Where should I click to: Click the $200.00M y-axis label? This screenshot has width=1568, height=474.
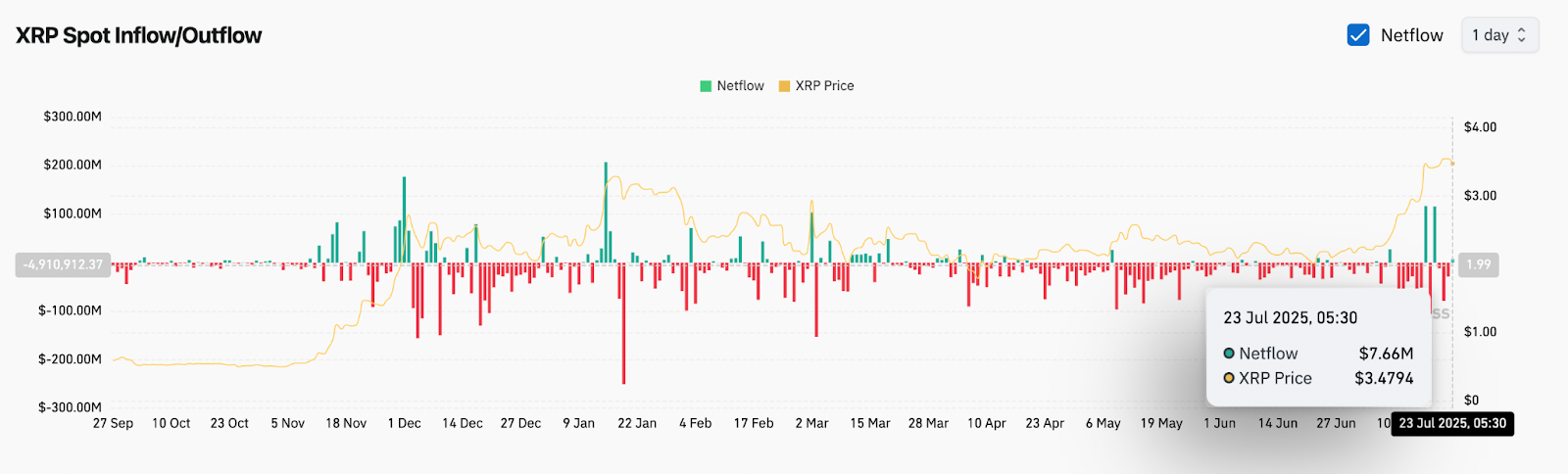coord(73,165)
